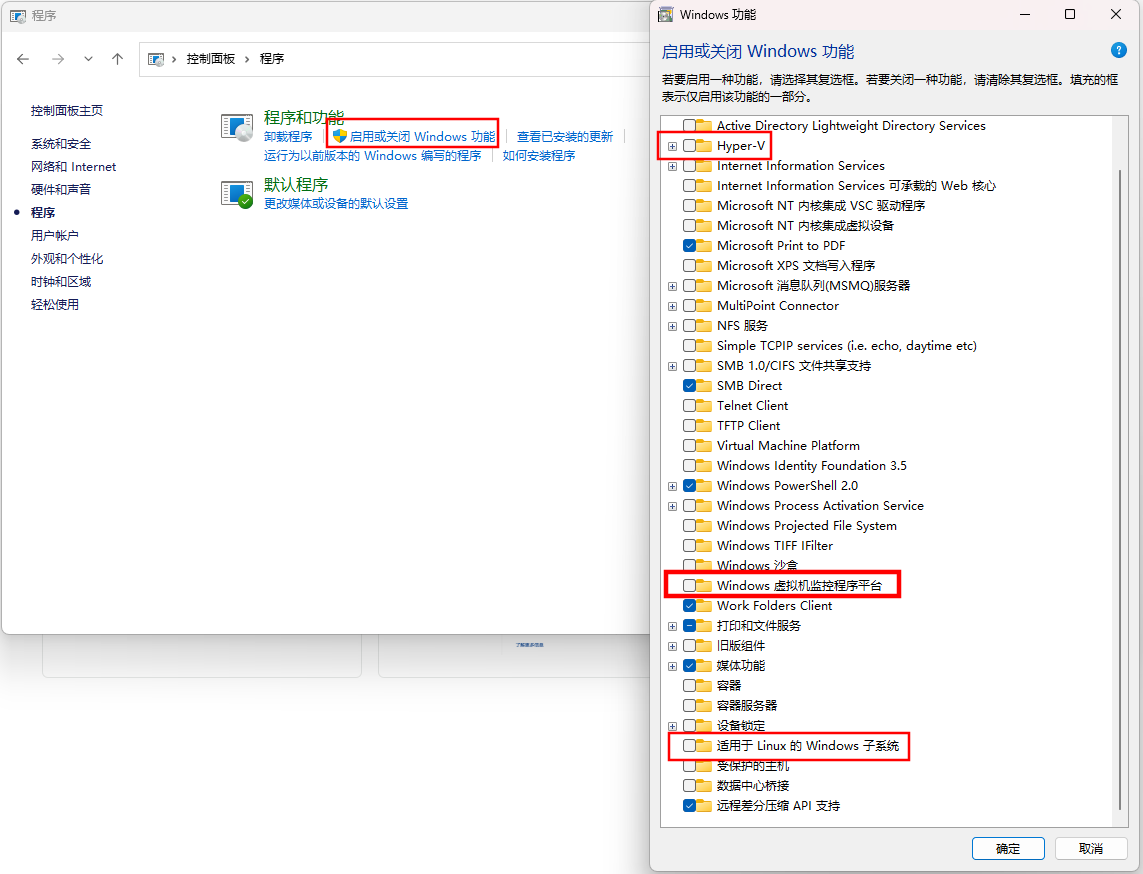Open the 卸载程序 link
Viewport: 1143px width, 874px height.
pyautogui.click(x=288, y=137)
